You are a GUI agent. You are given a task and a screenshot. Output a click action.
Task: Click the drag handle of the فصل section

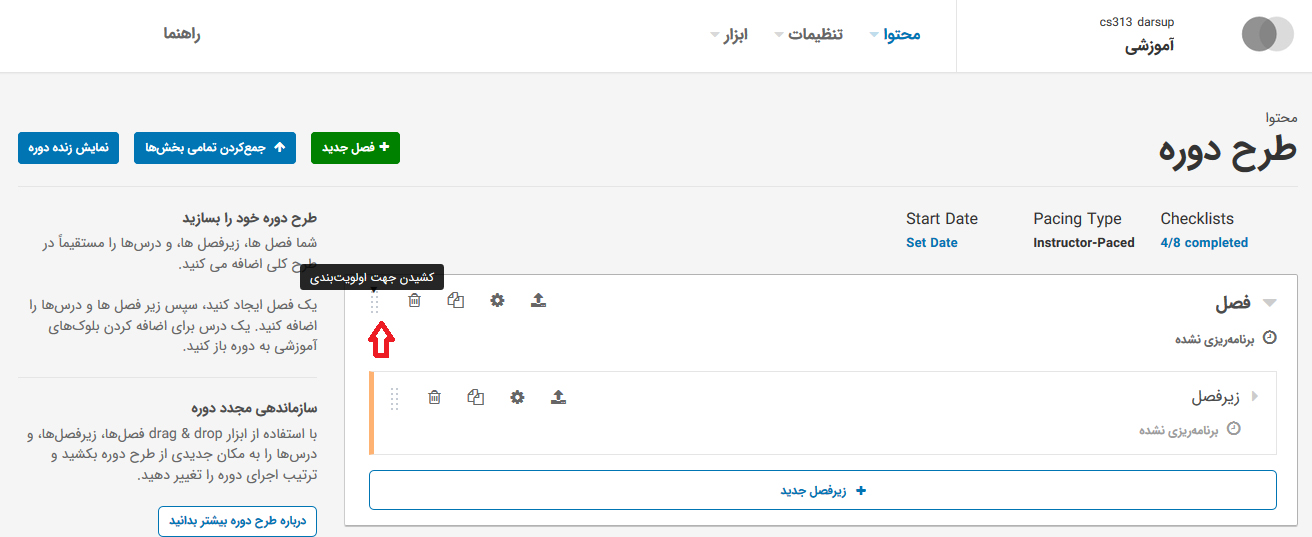pos(376,303)
